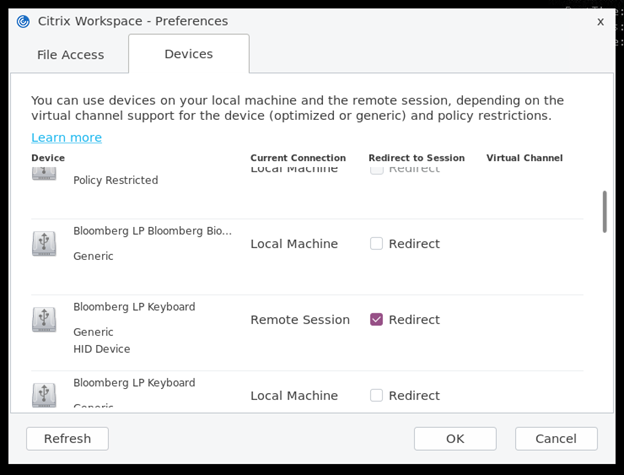Screen dimensions: 624x475
Task: Select the Devices tab
Action: pyautogui.click(x=188, y=54)
